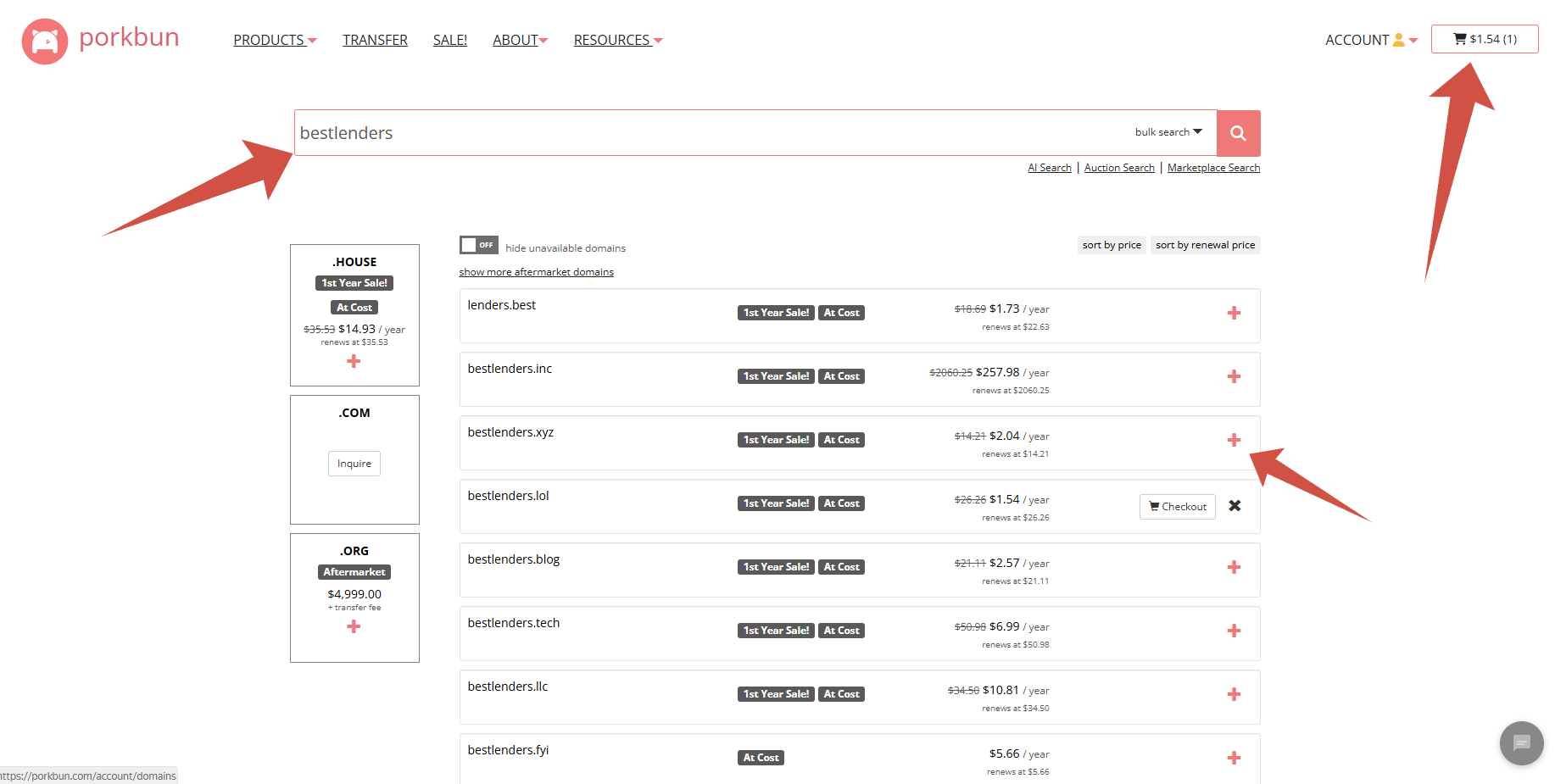1555x784 pixels.
Task: Toggle hide unavailable domains switch
Action: (478, 245)
